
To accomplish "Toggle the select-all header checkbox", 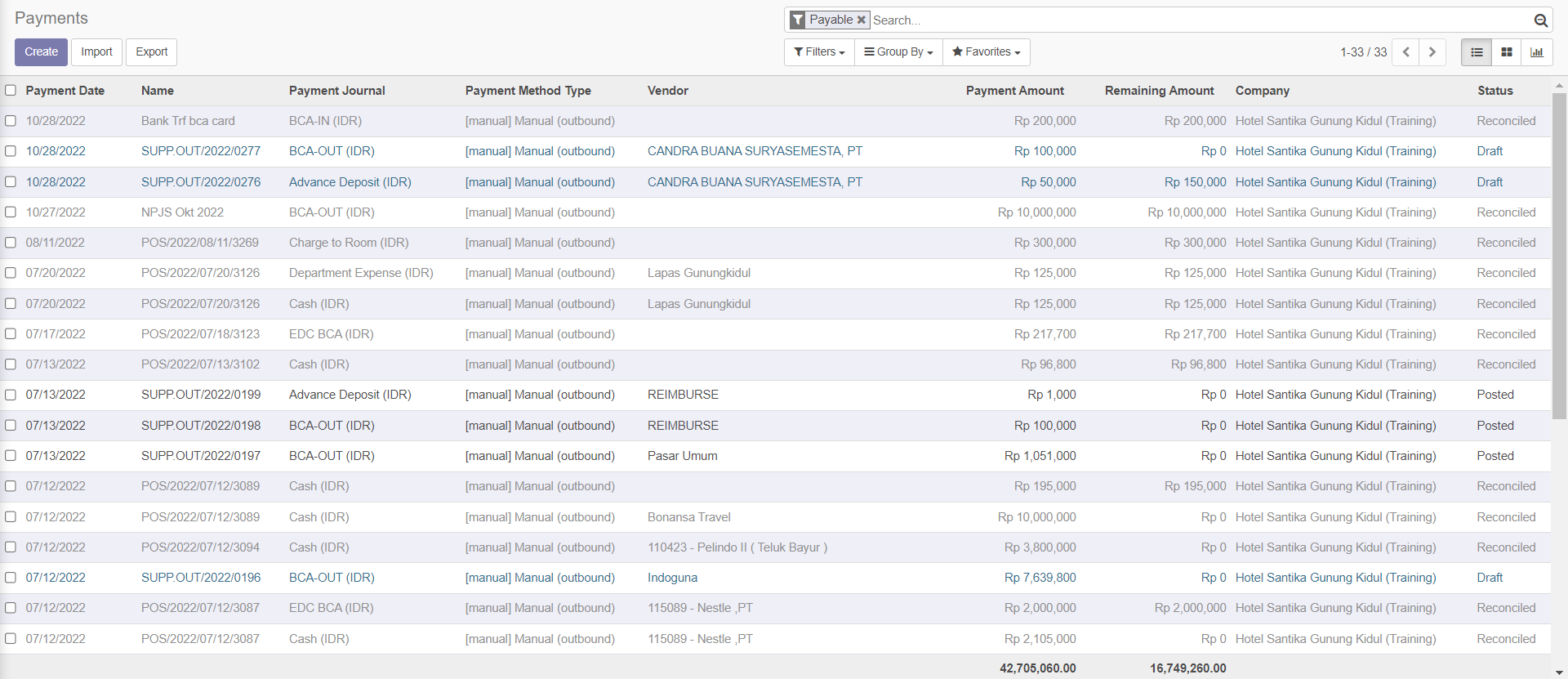I will coord(11,91).
